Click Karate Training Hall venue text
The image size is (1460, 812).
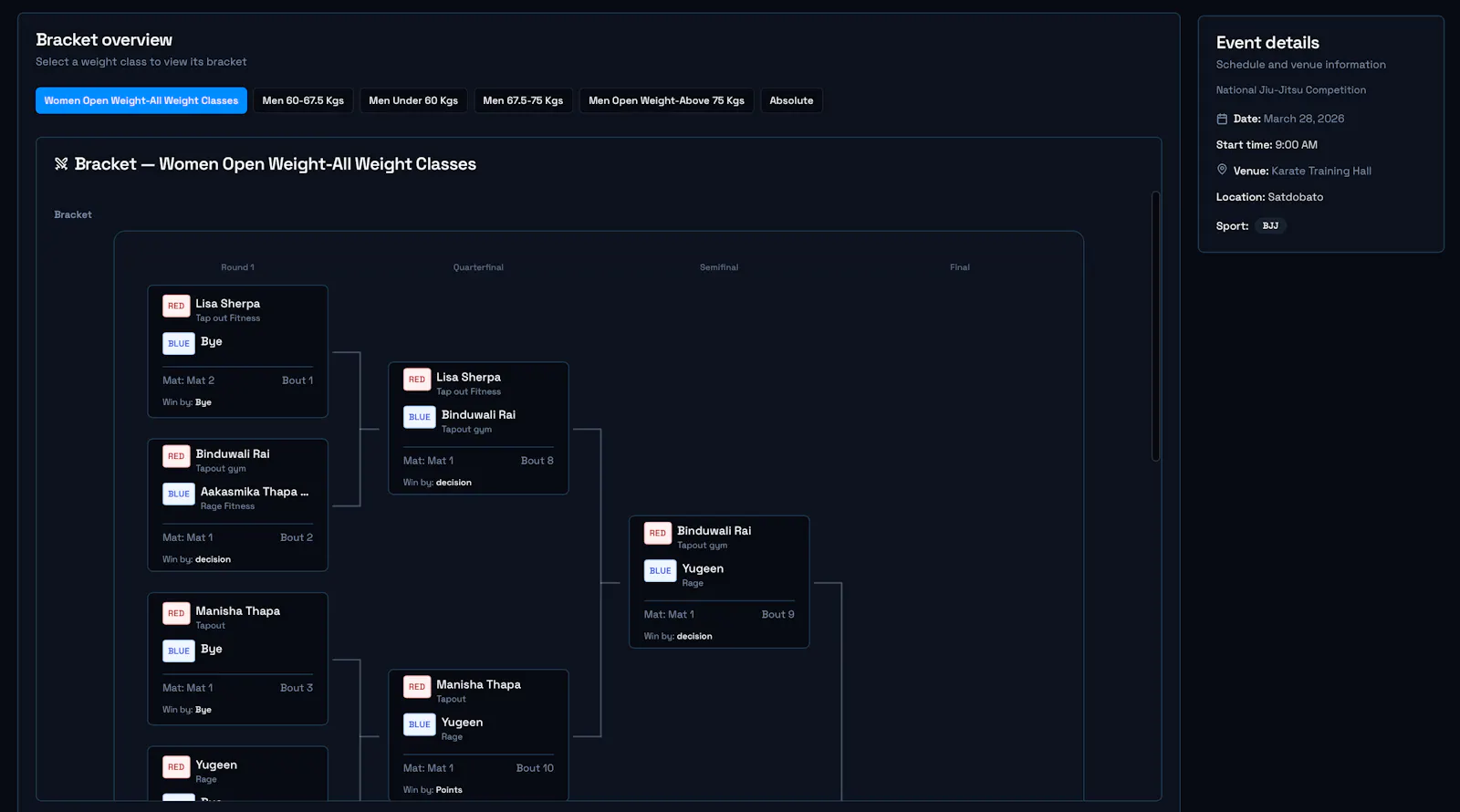(x=1321, y=171)
